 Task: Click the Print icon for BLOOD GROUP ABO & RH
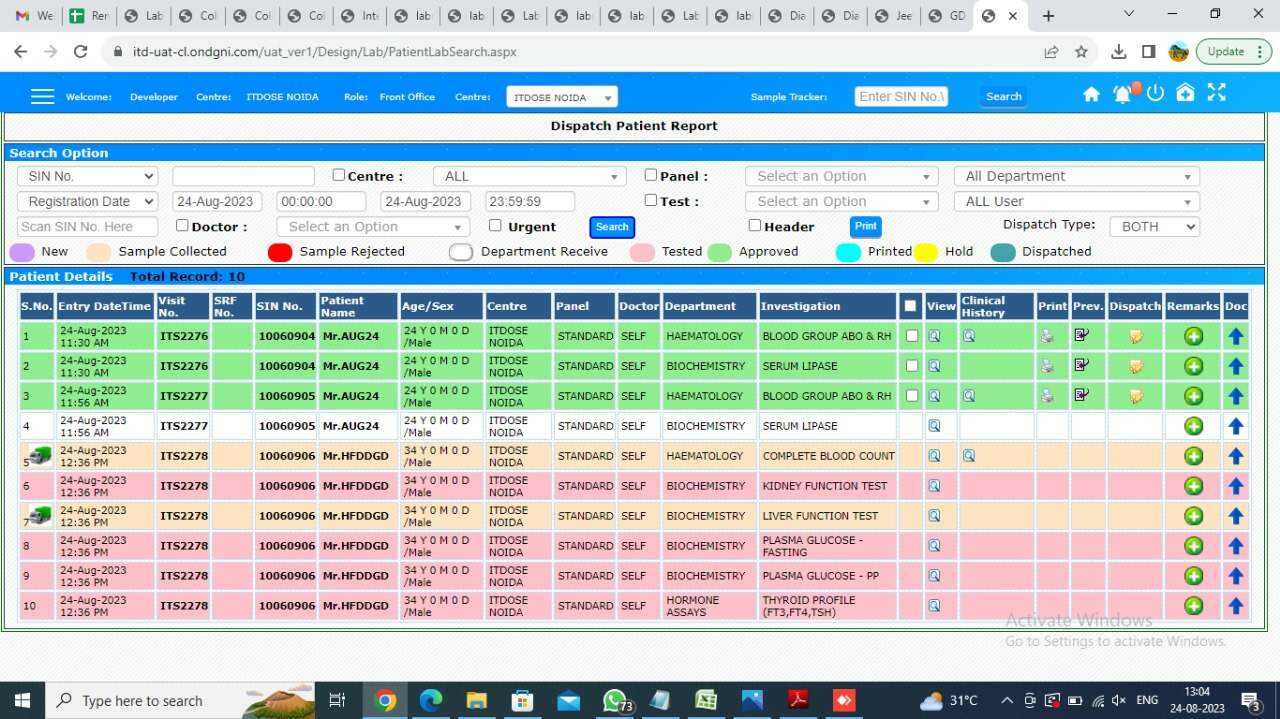click(1048, 336)
